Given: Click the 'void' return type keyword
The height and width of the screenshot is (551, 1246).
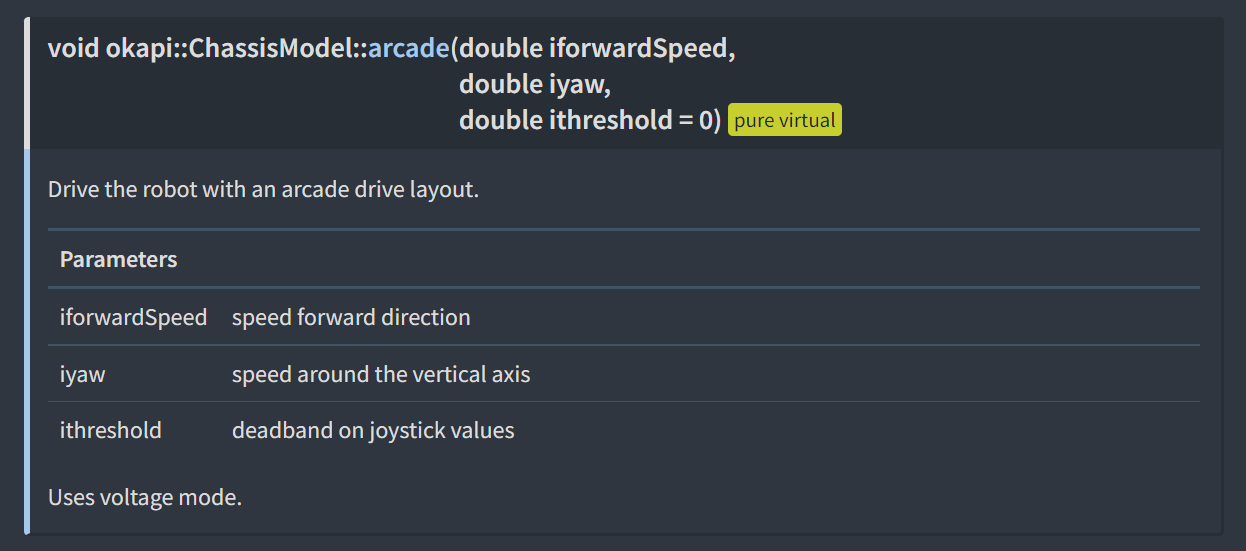Looking at the screenshot, I should [72, 49].
